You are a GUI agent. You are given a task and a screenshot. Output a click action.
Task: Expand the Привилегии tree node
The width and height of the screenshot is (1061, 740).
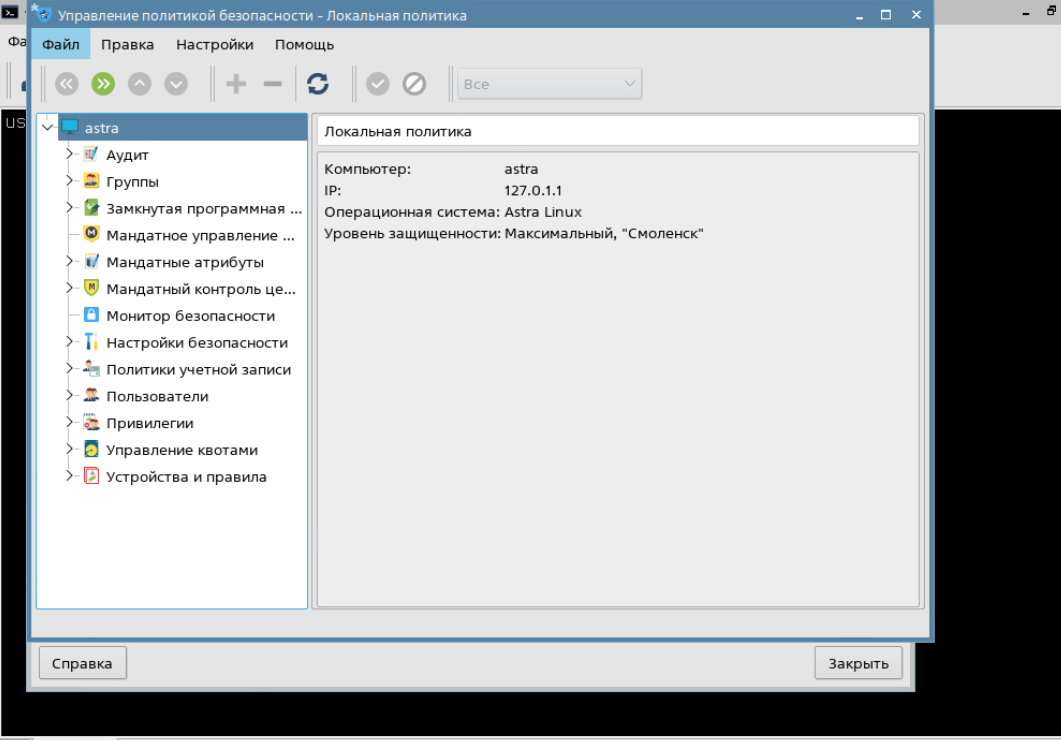click(x=69, y=422)
